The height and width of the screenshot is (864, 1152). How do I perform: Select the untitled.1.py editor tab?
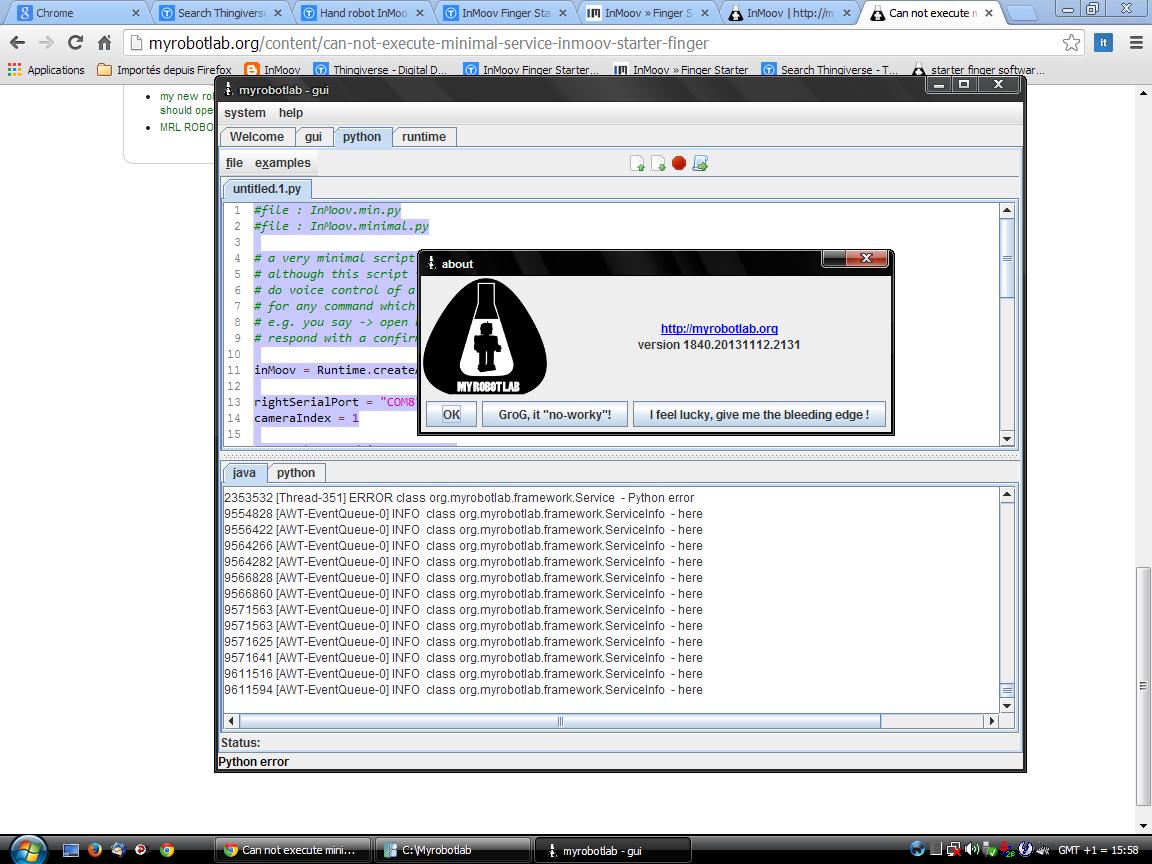coord(267,189)
